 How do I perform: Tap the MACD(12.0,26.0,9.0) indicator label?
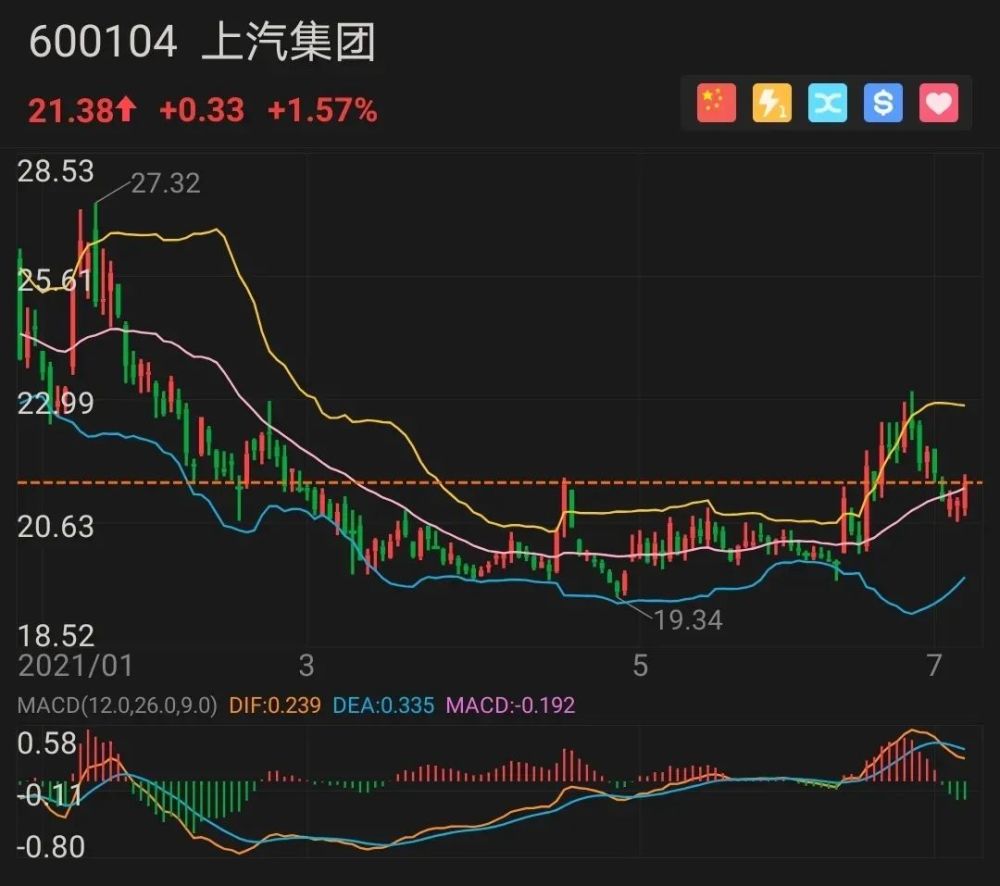(117, 705)
